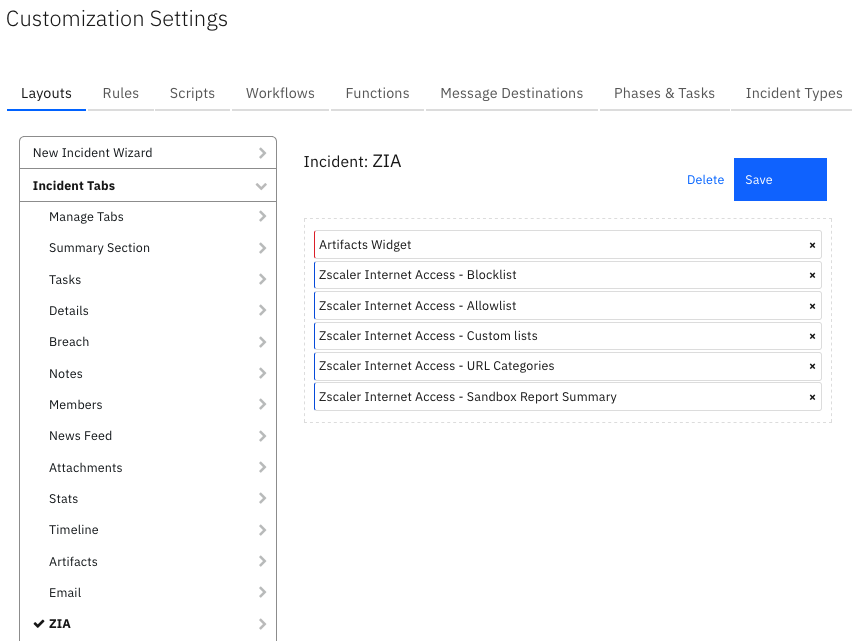Select the Incident Tabs header
The image size is (852, 641).
[148, 186]
